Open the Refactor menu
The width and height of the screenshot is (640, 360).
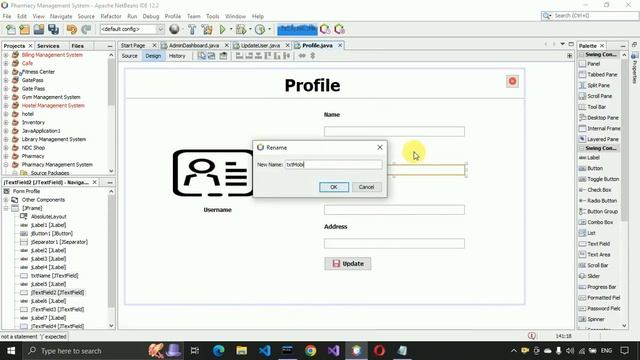(x=111, y=16)
